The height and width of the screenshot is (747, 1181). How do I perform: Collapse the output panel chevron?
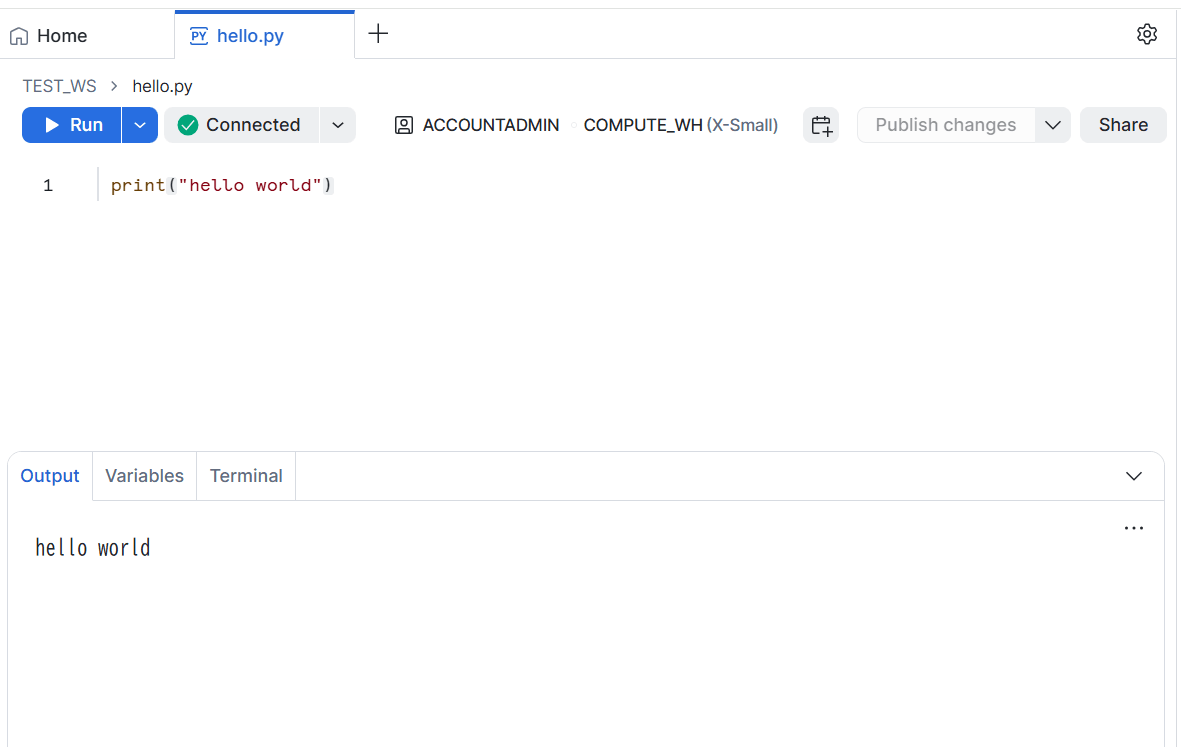coord(1134,476)
